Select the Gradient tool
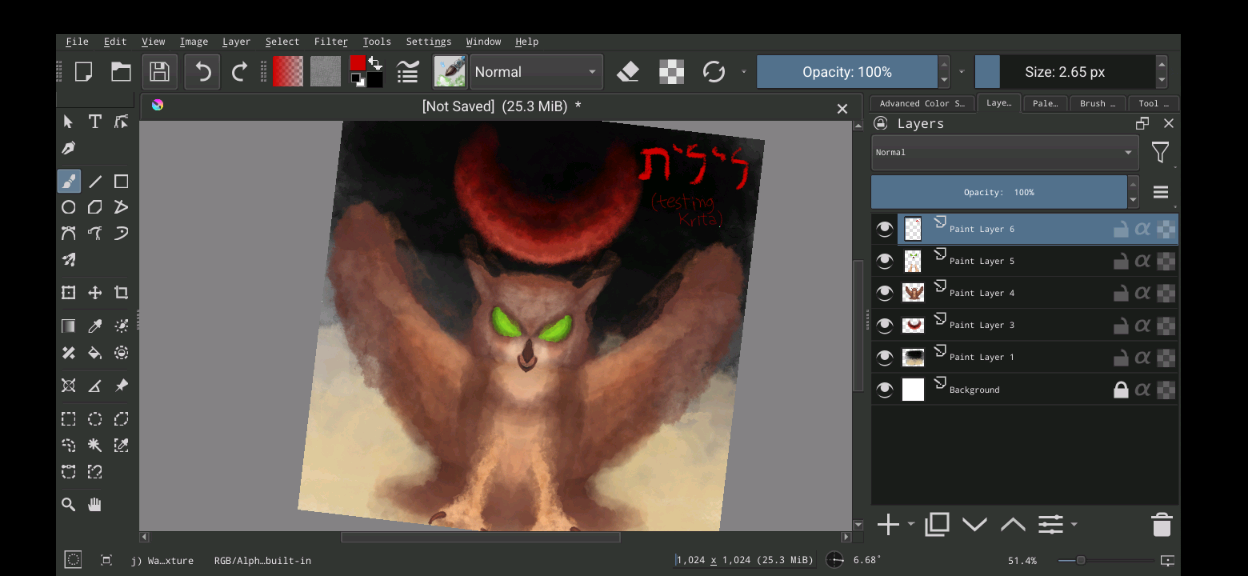This screenshot has width=1248, height=576. (x=69, y=326)
